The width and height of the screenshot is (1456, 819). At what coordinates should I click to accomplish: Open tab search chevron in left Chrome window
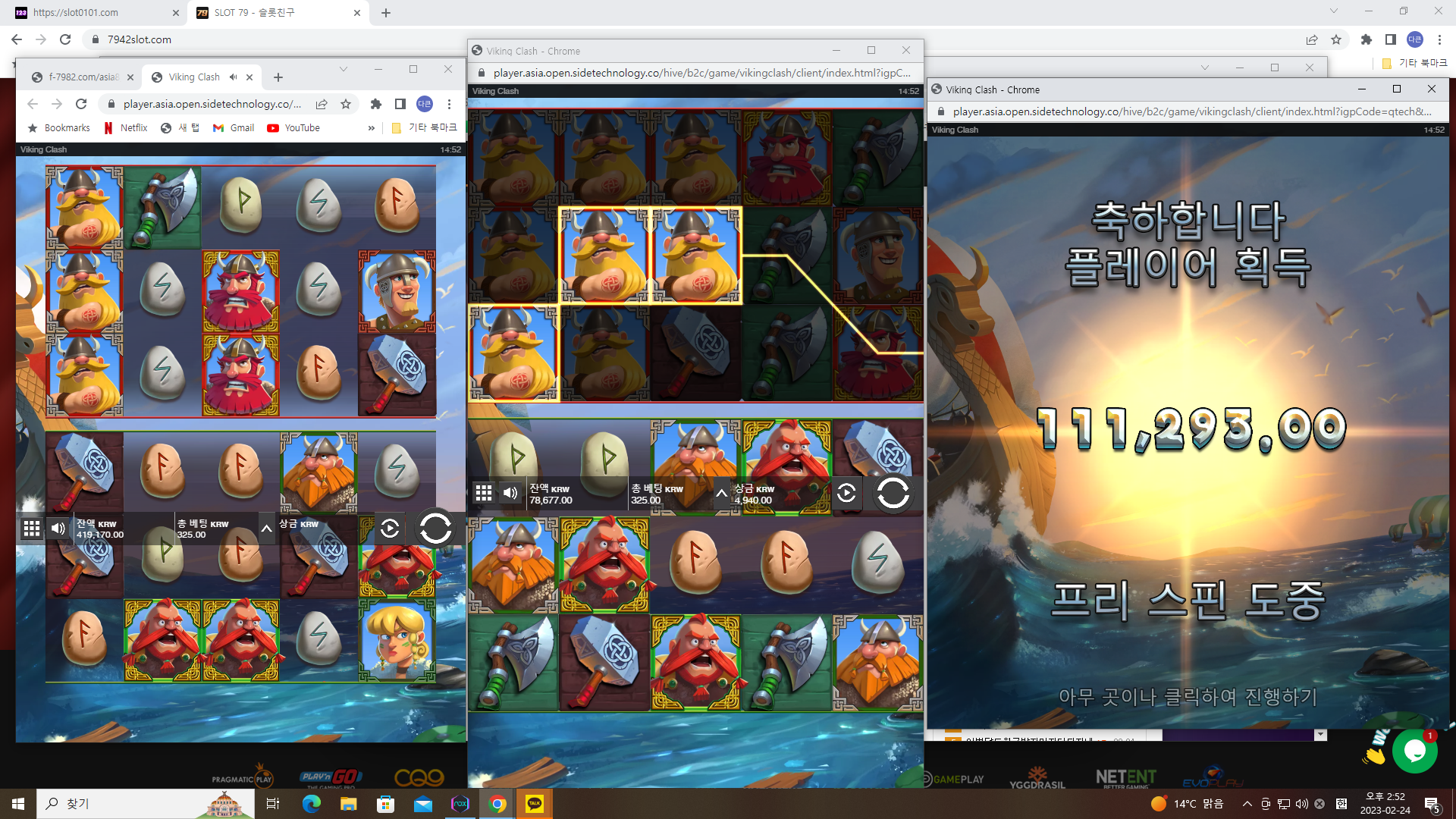(344, 69)
